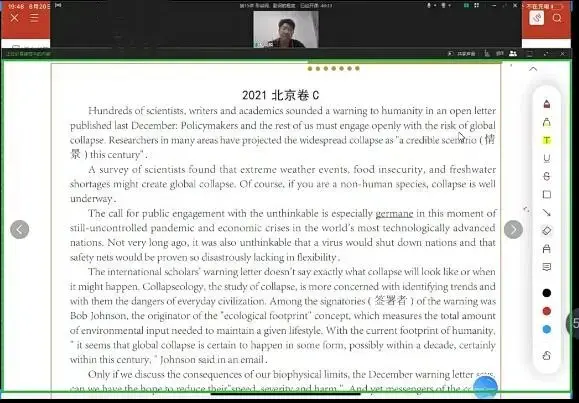Collapse the annotation toolbar with up chevron

pyautogui.click(x=533, y=69)
